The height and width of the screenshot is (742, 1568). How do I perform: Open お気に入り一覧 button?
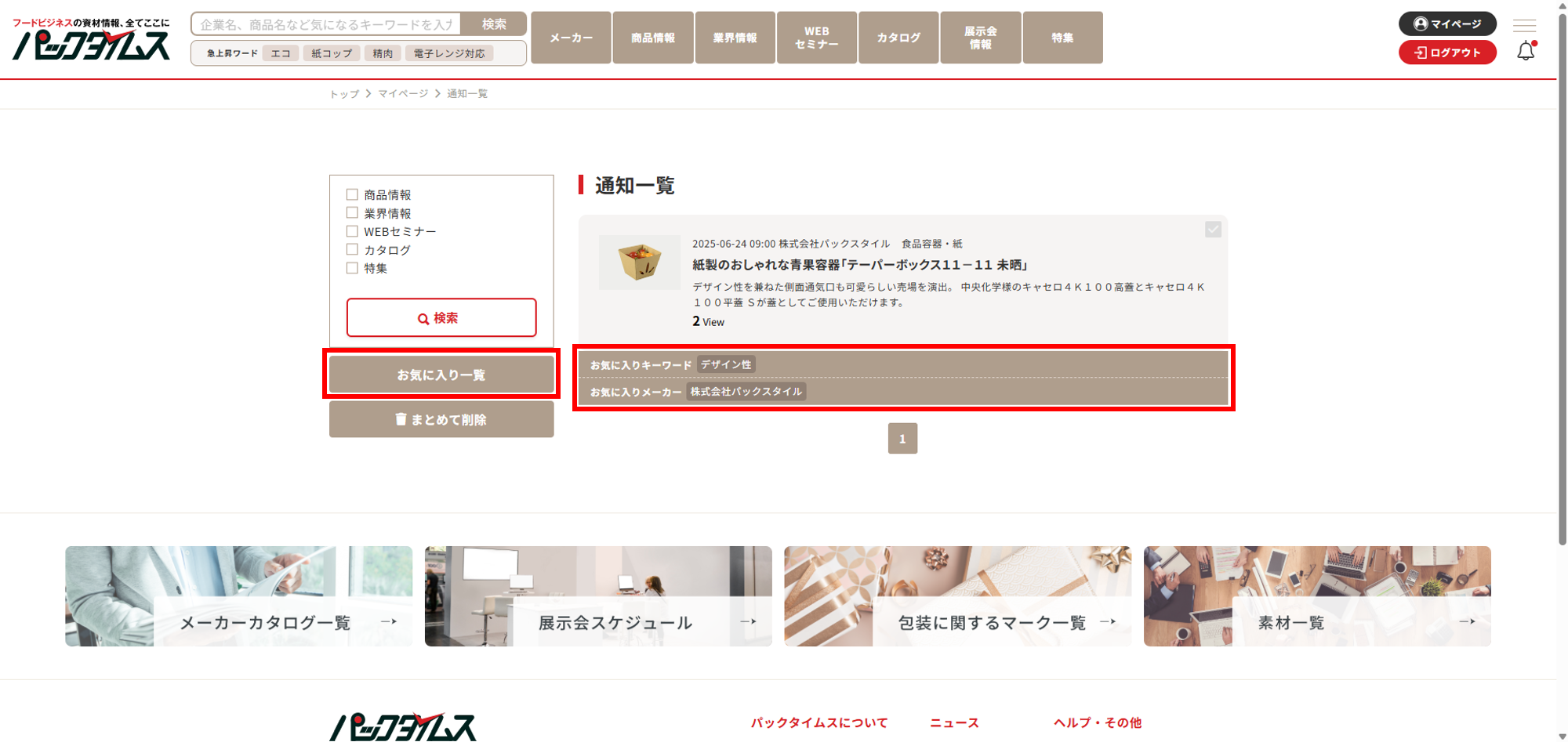441,375
